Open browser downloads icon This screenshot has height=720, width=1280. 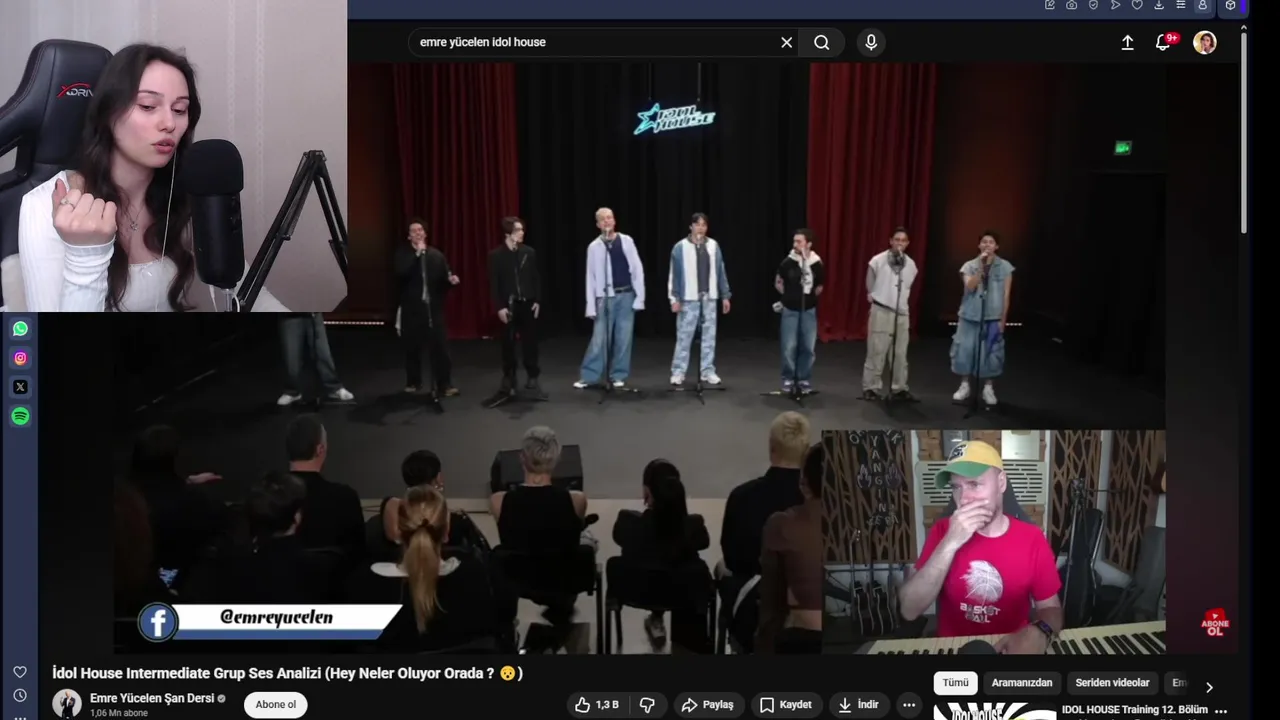[x=1159, y=5]
